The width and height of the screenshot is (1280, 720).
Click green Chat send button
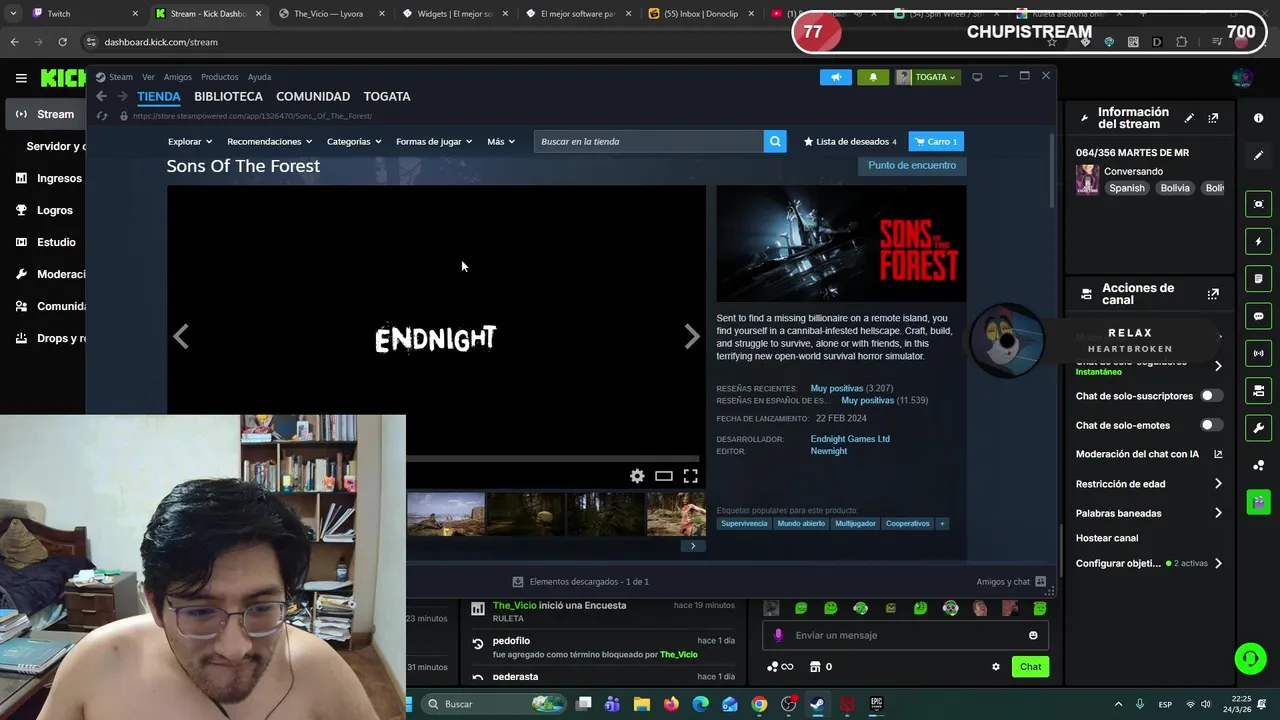(1030, 667)
